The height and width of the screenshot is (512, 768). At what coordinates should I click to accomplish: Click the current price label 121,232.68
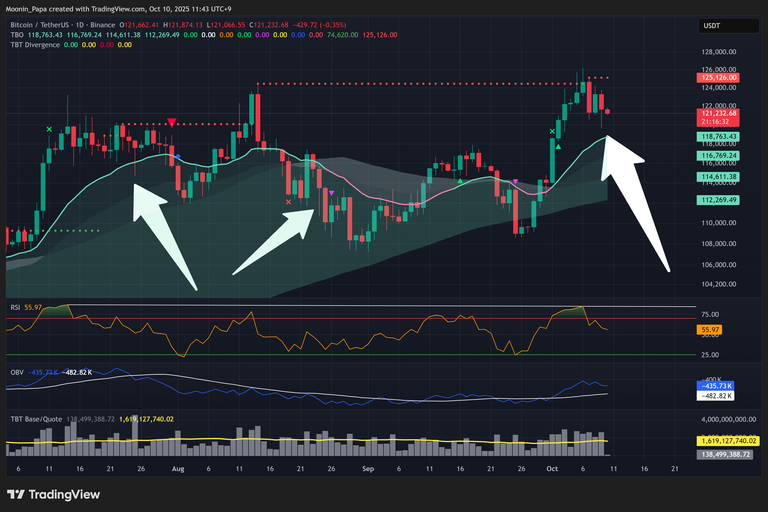click(x=718, y=114)
